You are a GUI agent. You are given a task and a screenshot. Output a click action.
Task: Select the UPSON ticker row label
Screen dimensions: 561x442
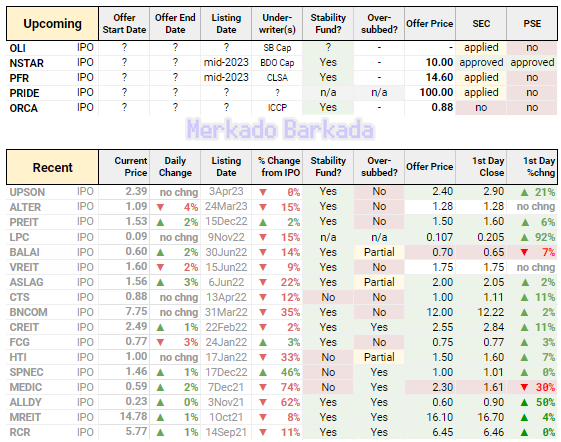(x=27, y=192)
